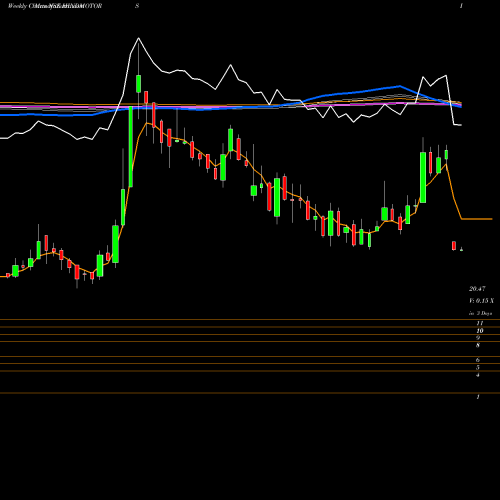
Task: Click the level label 6
Action: [478, 360]
